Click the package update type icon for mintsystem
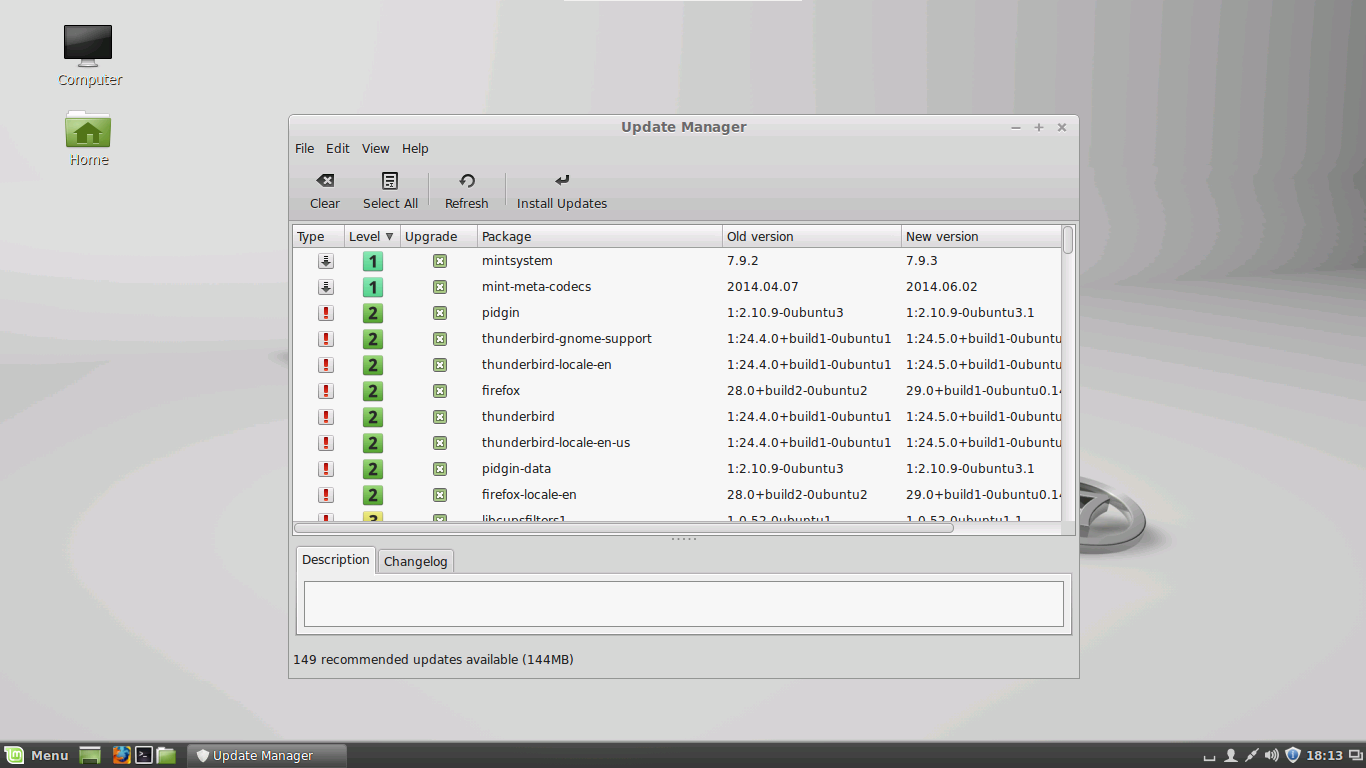 click(x=326, y=261)
